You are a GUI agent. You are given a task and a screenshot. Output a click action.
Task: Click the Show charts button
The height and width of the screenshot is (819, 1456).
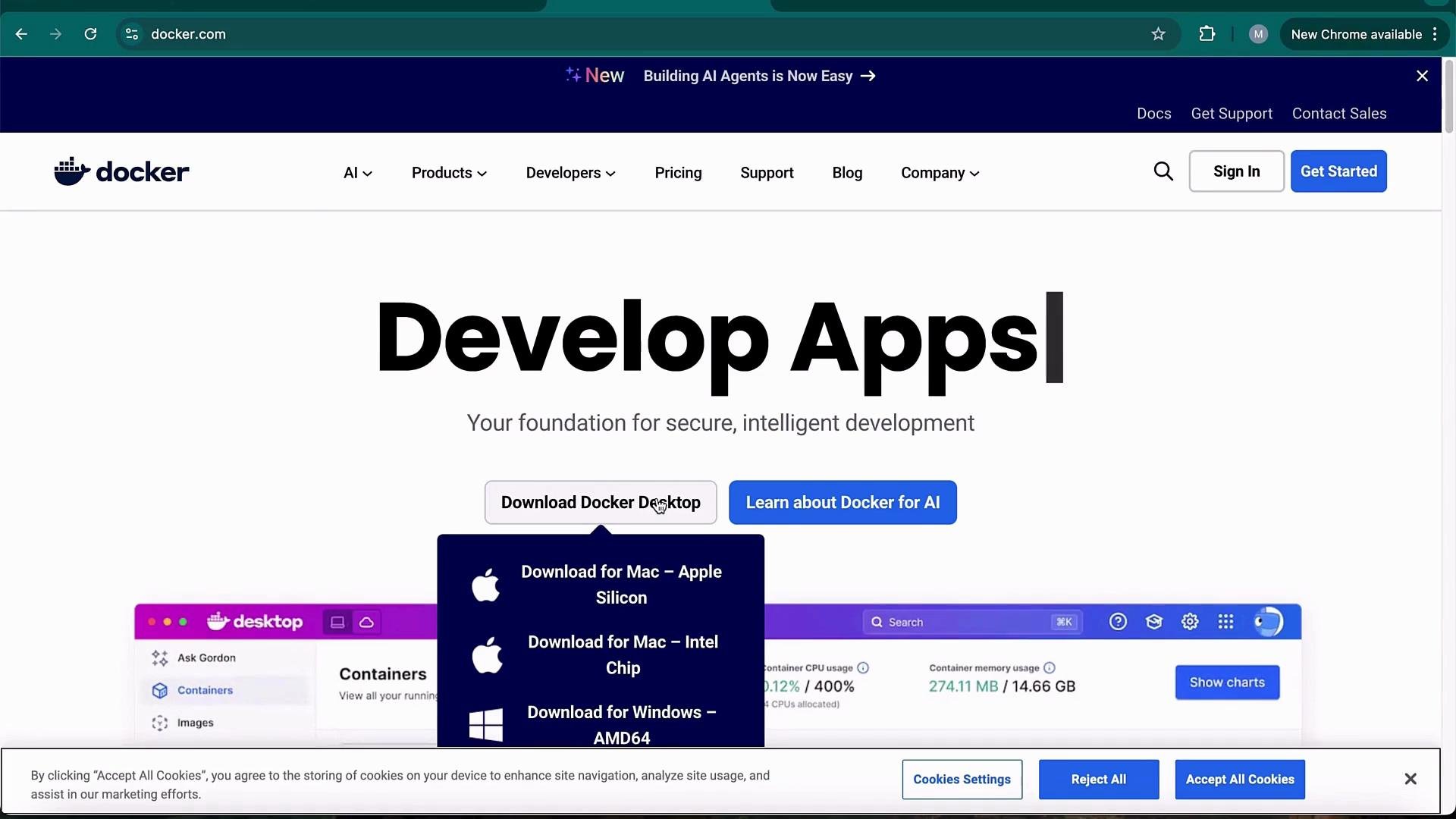pyautogui.click(x=1227, y=682)
